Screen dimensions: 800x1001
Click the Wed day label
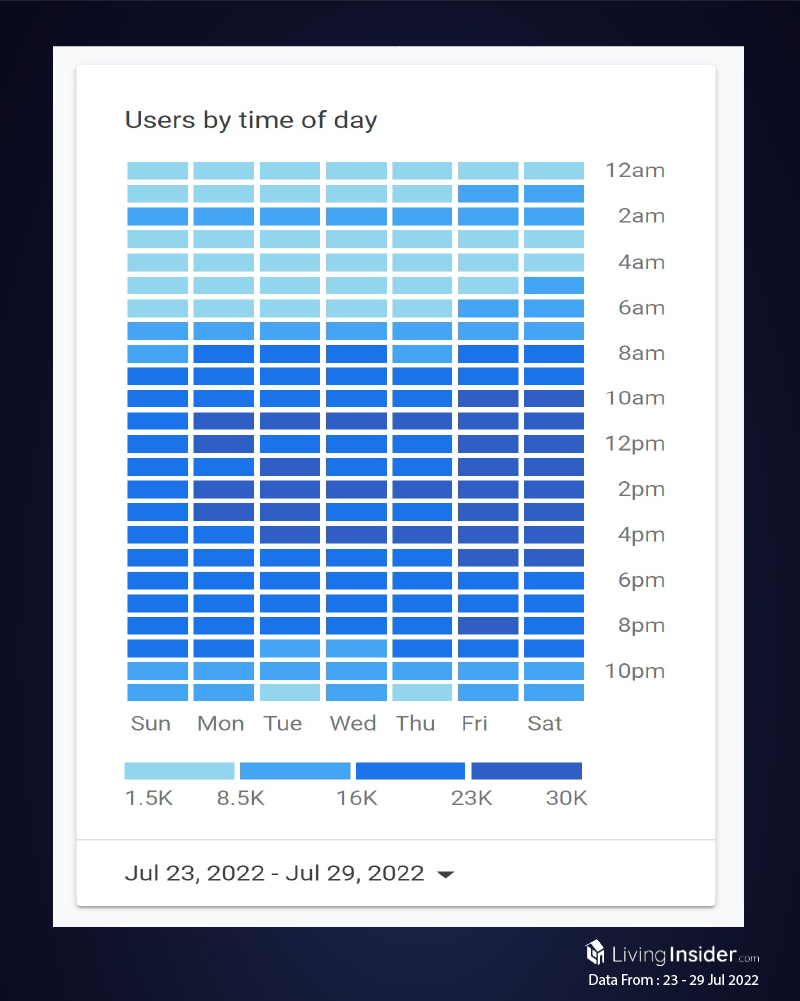(x=353, y=723)
